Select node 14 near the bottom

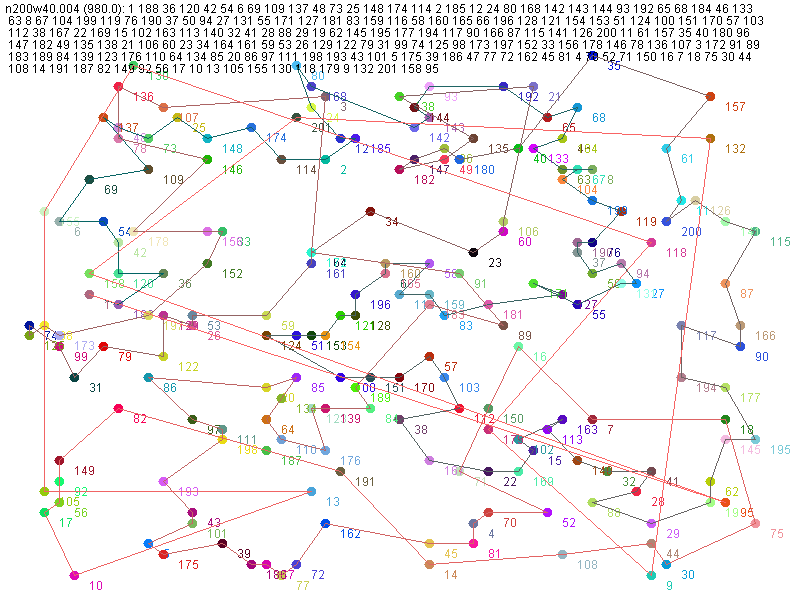point(429,565)
